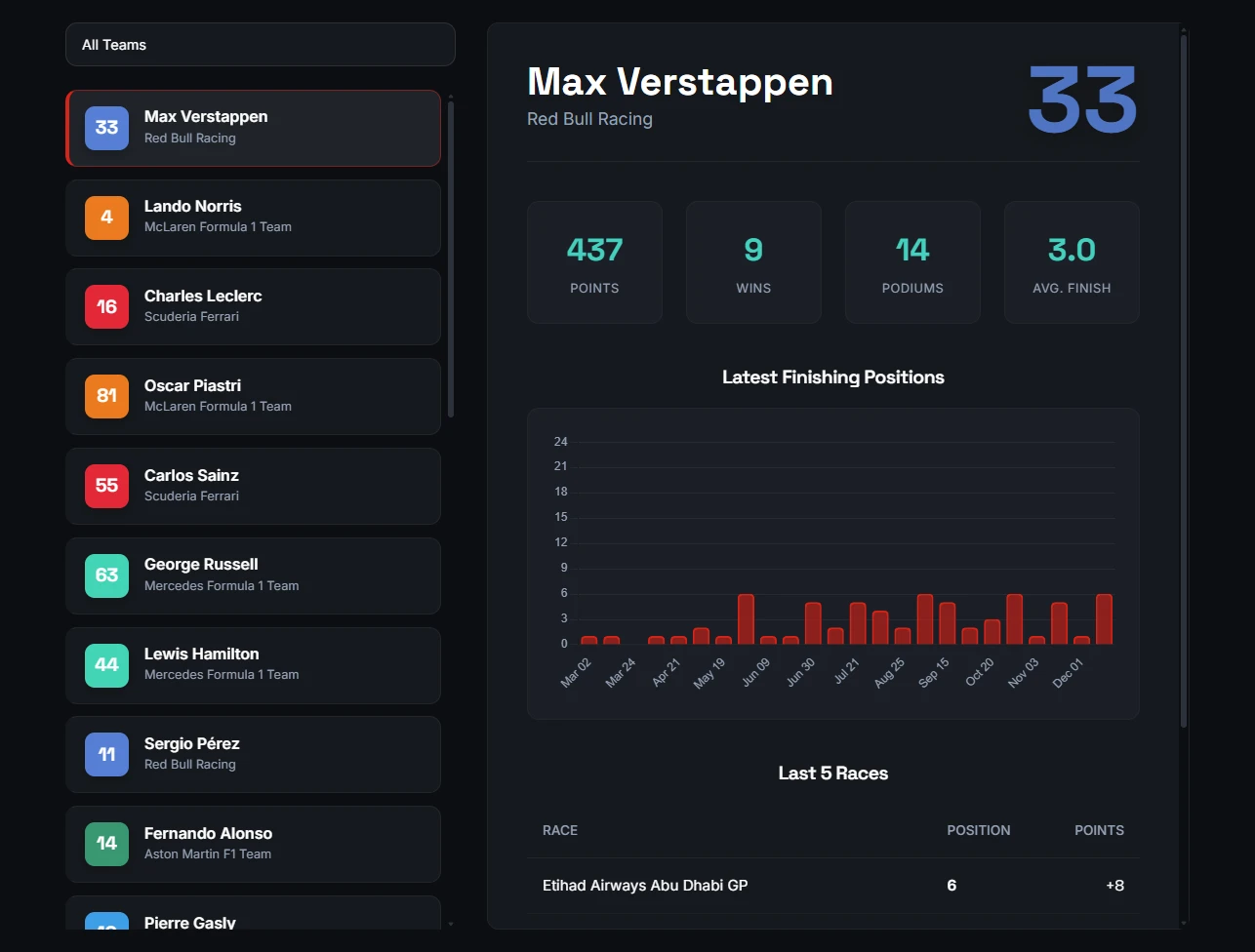This screenshot has height=952, width=1255.
Task: Click the orange number 4 badge
Action: 106,218
